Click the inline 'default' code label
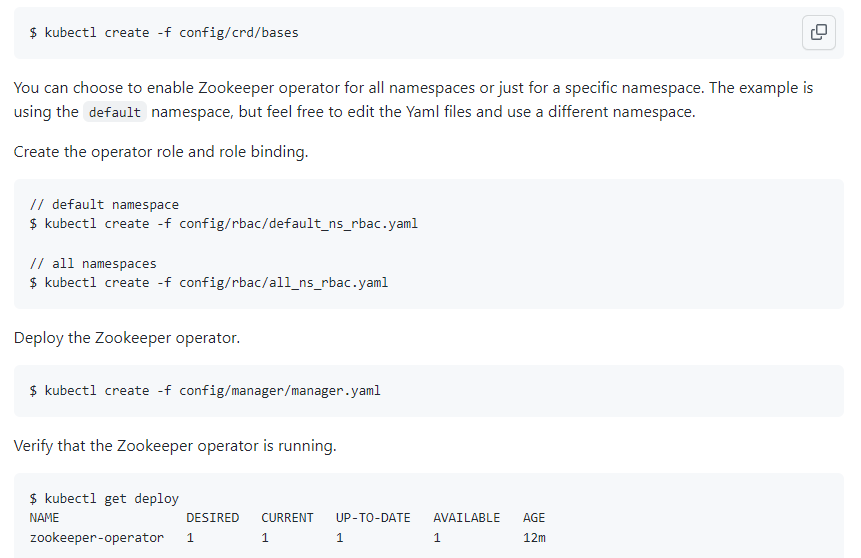Screen dimensions: 861x558 pyautogui.click(x=114, y=112)
